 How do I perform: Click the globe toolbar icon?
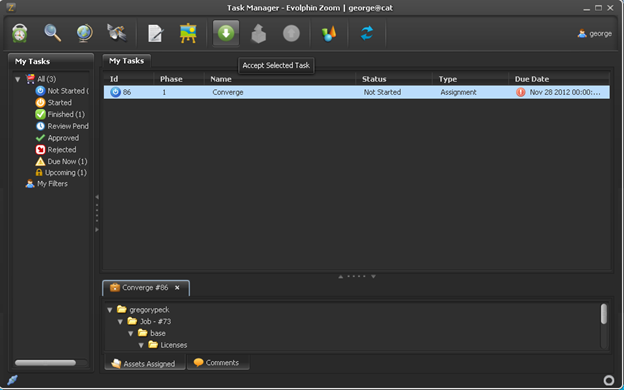pos(84,33)
